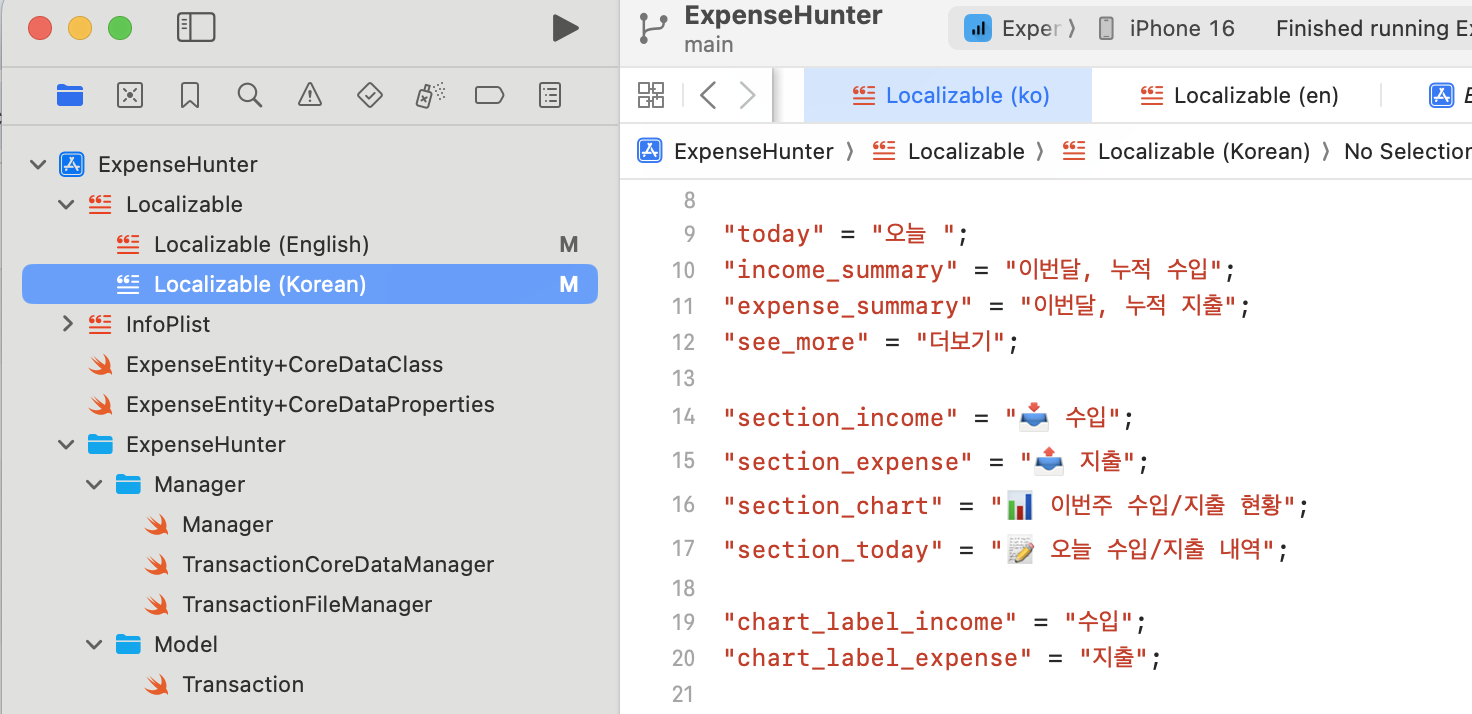
Task: Go forward with the right chevron
Action: (747, 95)
